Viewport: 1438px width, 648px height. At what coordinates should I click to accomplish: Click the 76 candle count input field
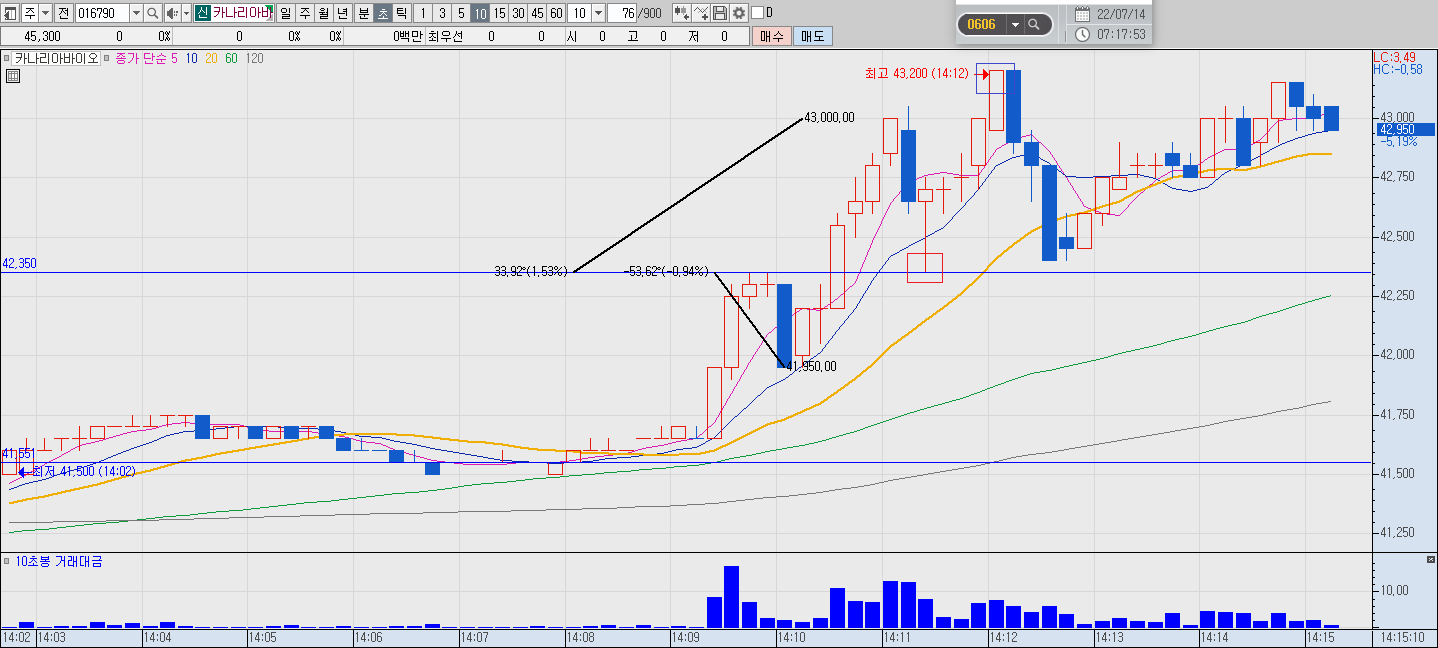coord(622,13)
